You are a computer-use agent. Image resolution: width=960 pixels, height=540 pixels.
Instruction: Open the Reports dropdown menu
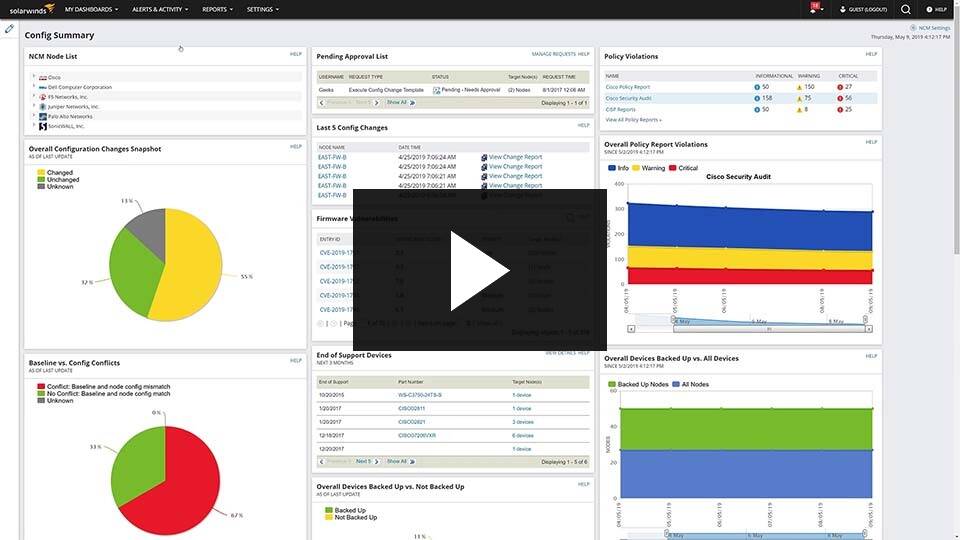click(217, 9)
